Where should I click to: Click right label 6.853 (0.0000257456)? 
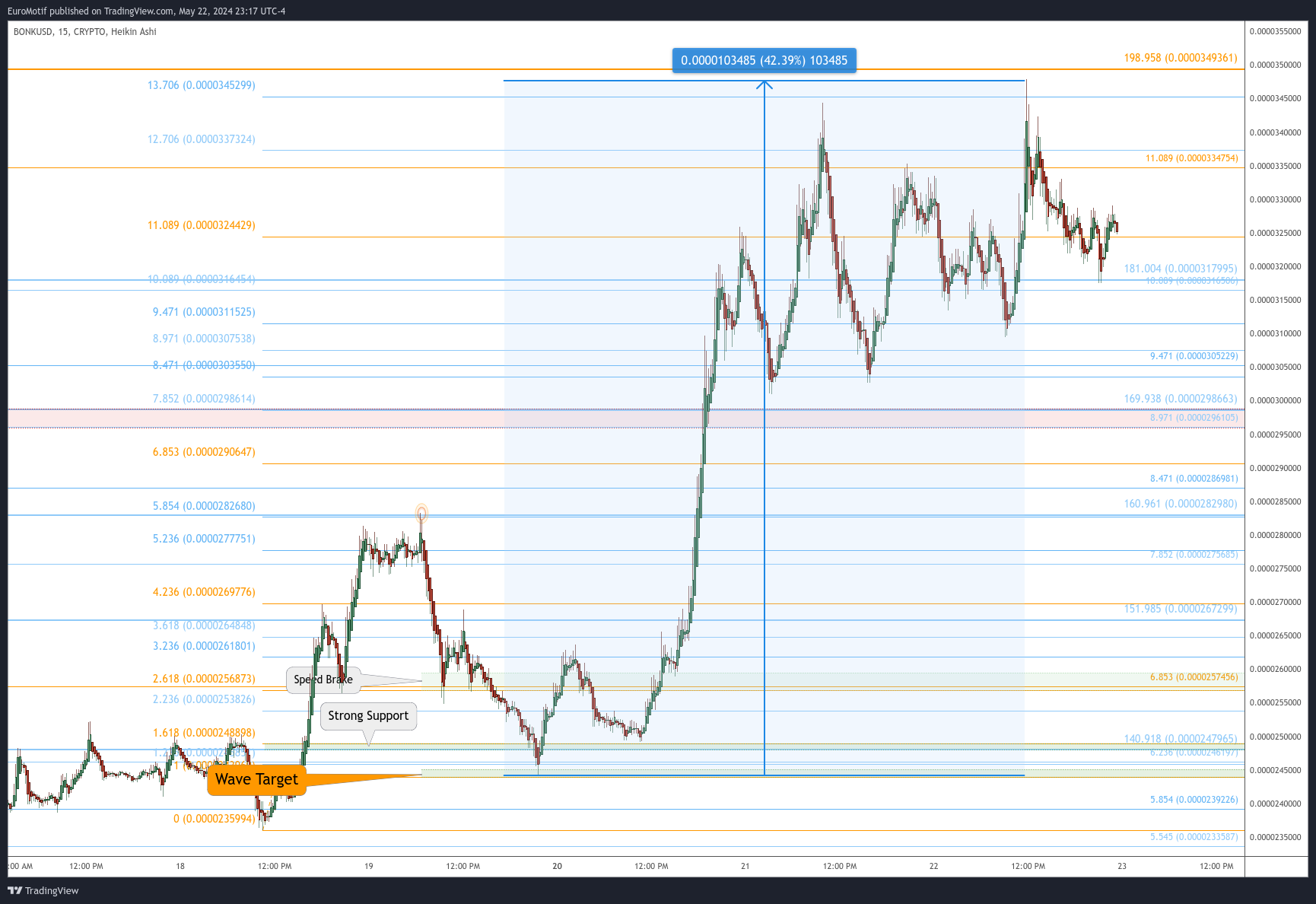click(1194, 677)
